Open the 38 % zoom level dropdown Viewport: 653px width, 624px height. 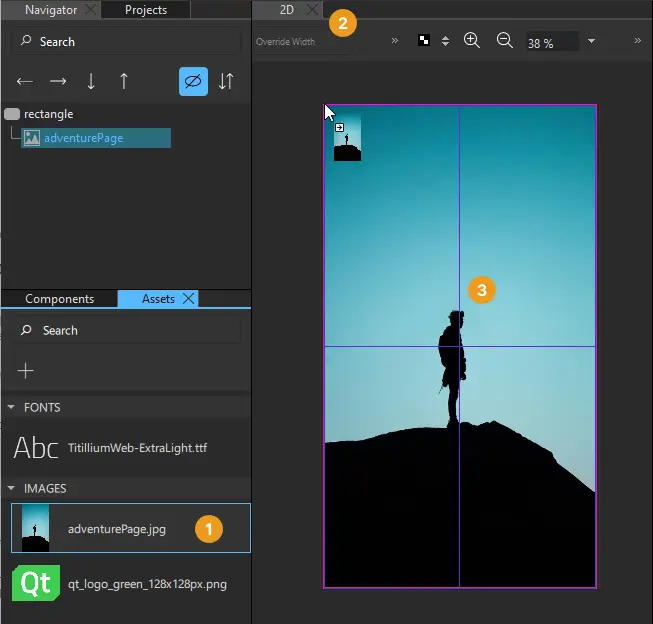[591, 42]
